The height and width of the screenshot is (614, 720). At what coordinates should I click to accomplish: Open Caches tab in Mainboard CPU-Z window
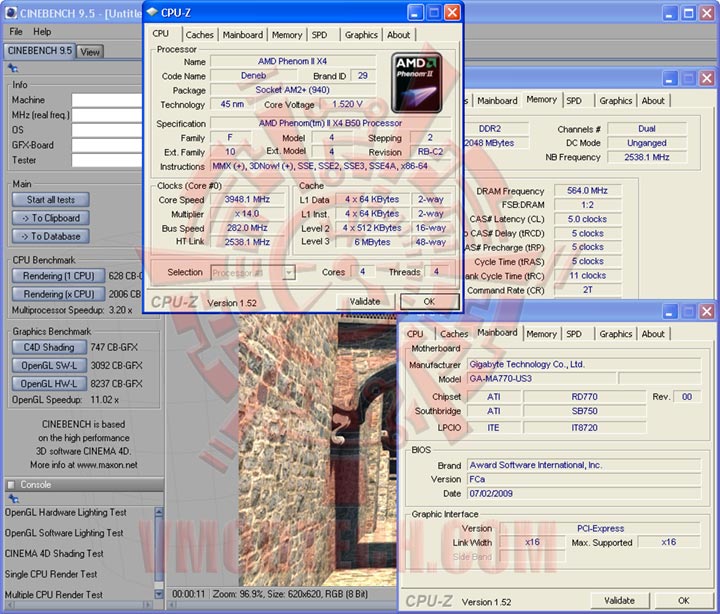click(454, 334)
